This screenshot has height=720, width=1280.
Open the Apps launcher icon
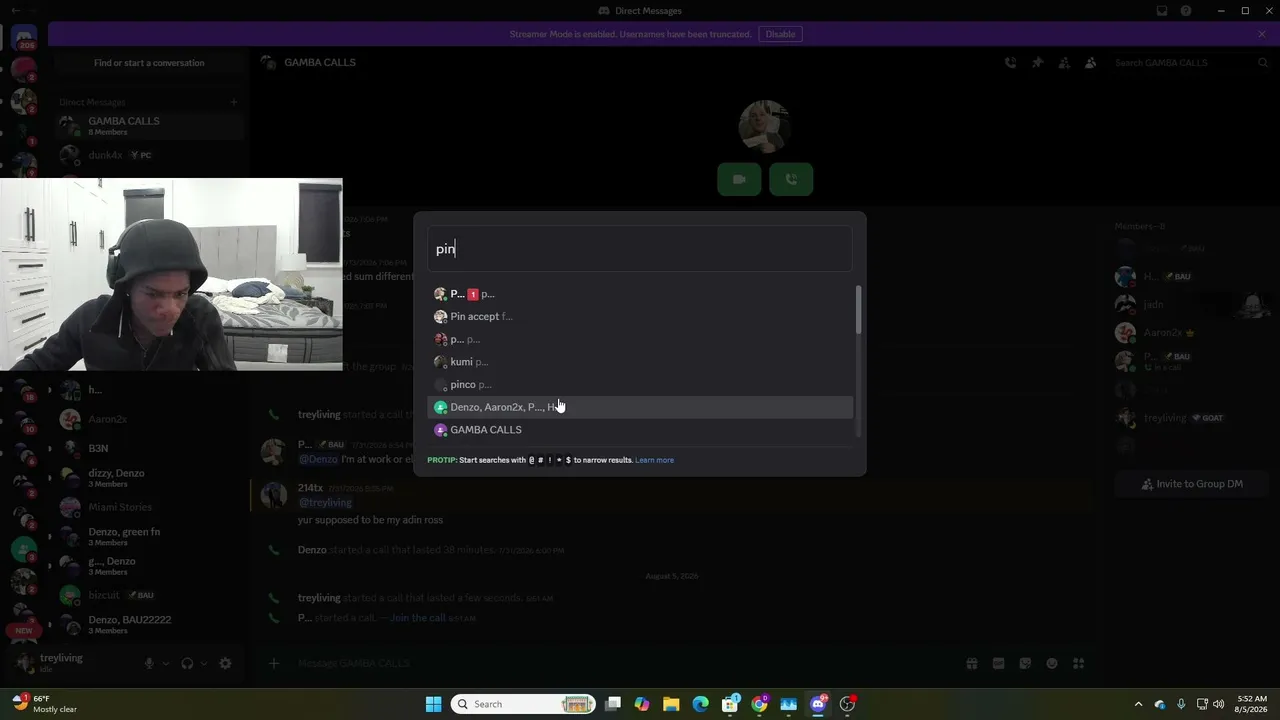click(1079, 663)
